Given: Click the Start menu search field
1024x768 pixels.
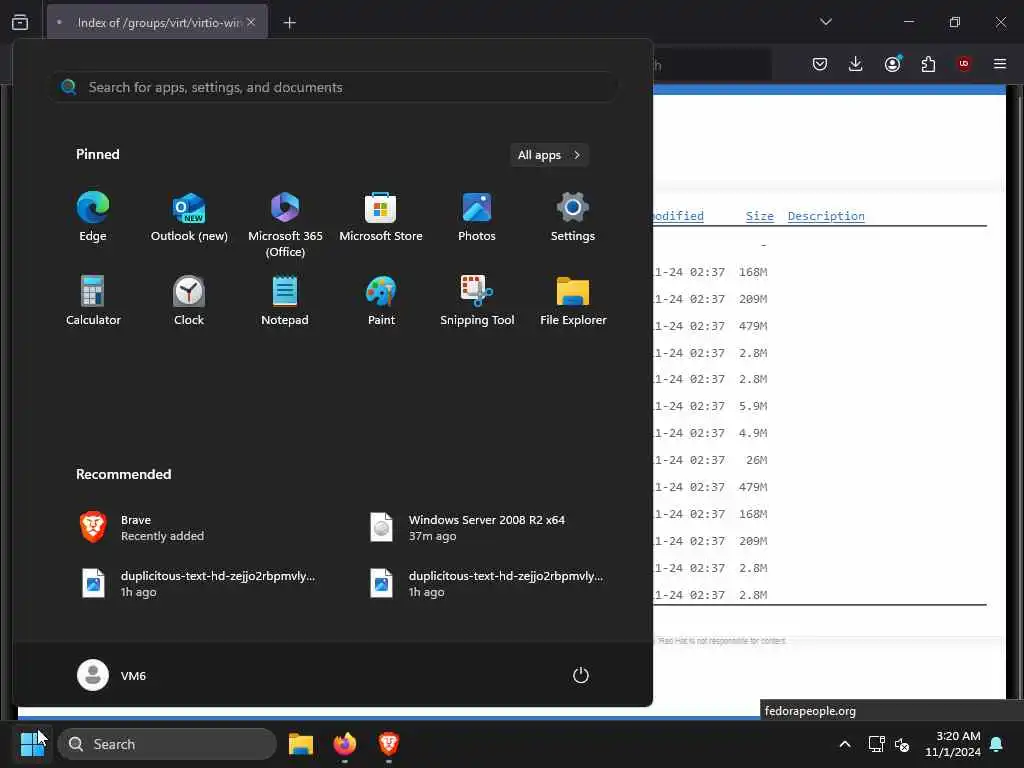Looking at the screenshot, I should click(x=334, y=87).
